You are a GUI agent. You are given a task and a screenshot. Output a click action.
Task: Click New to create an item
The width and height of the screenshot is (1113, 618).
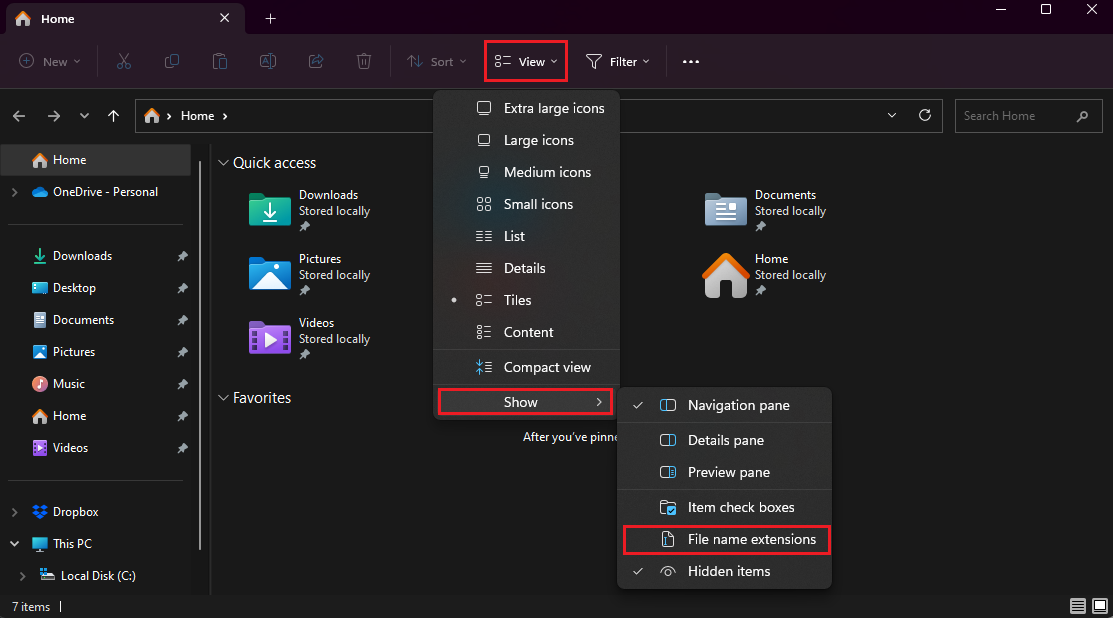48,61
